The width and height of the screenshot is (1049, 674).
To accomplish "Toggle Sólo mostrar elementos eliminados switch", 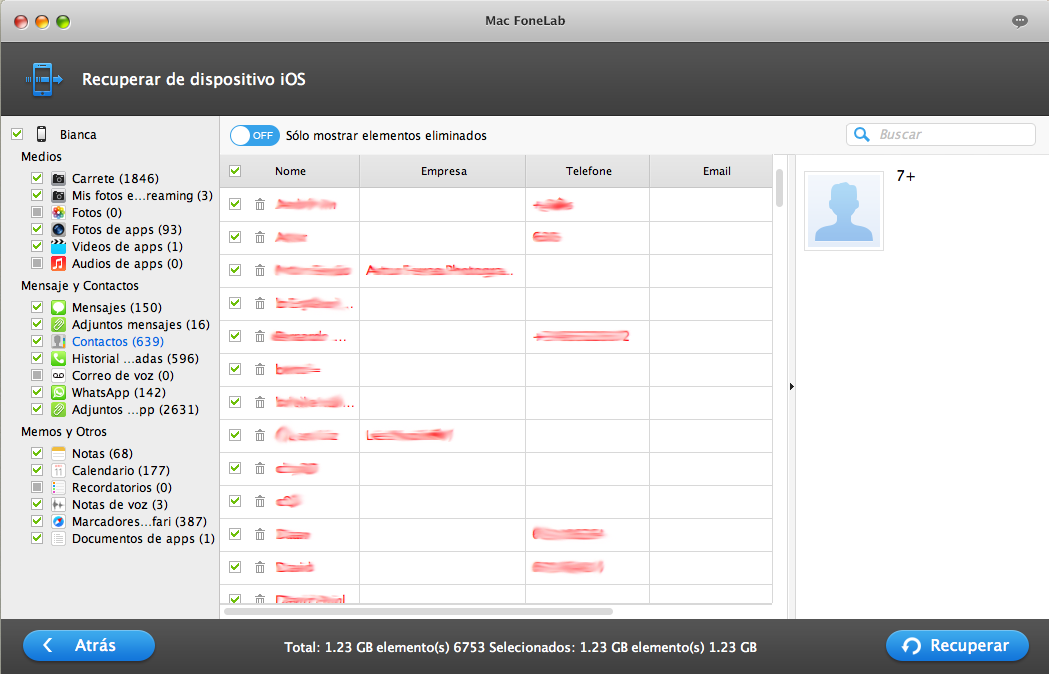I will click(255, 135).
